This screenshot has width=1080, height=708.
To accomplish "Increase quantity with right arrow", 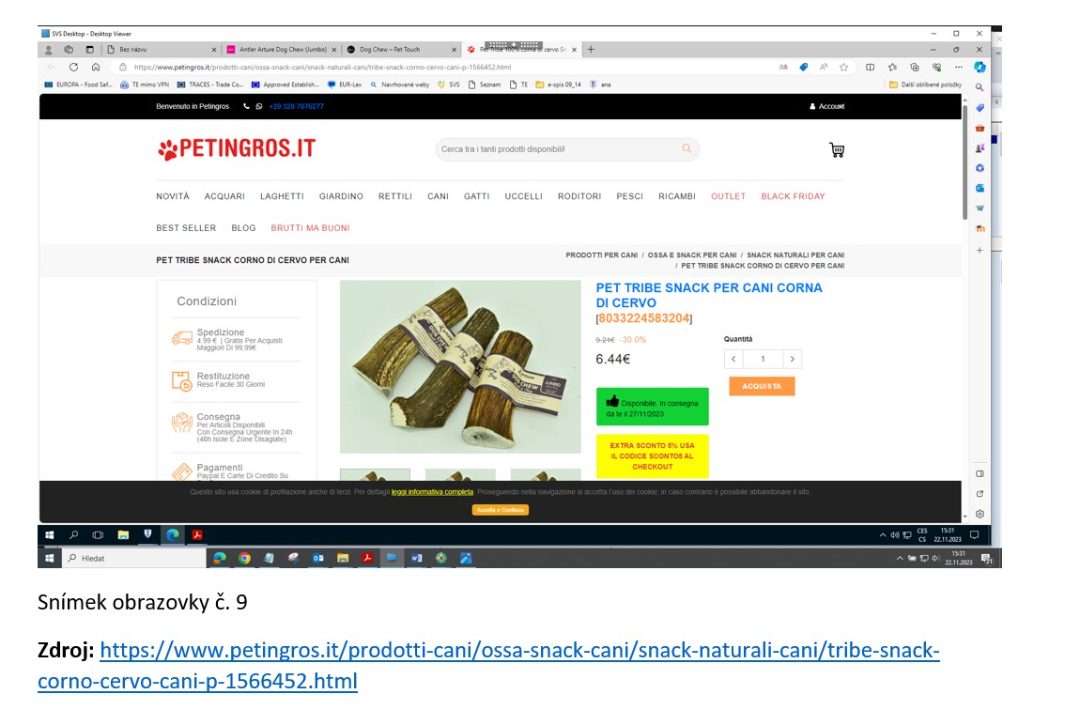I will (792, 359).
